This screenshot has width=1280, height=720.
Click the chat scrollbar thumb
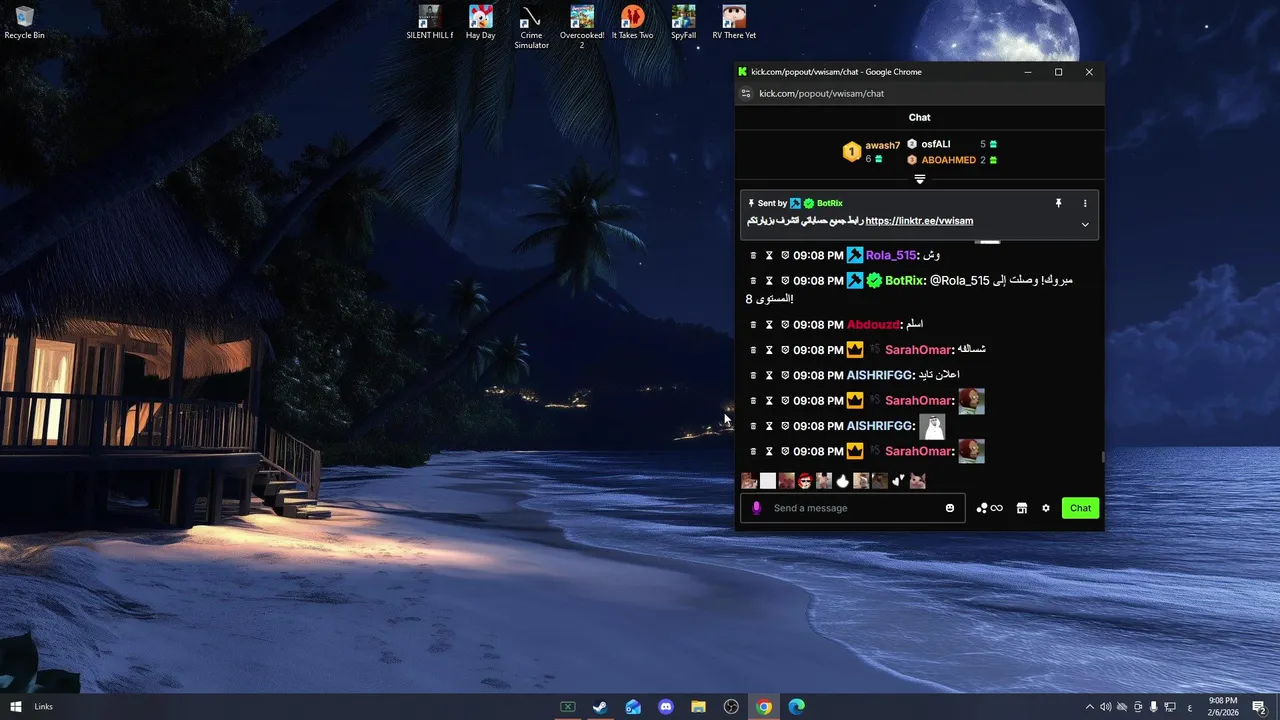coord(1103,457)
